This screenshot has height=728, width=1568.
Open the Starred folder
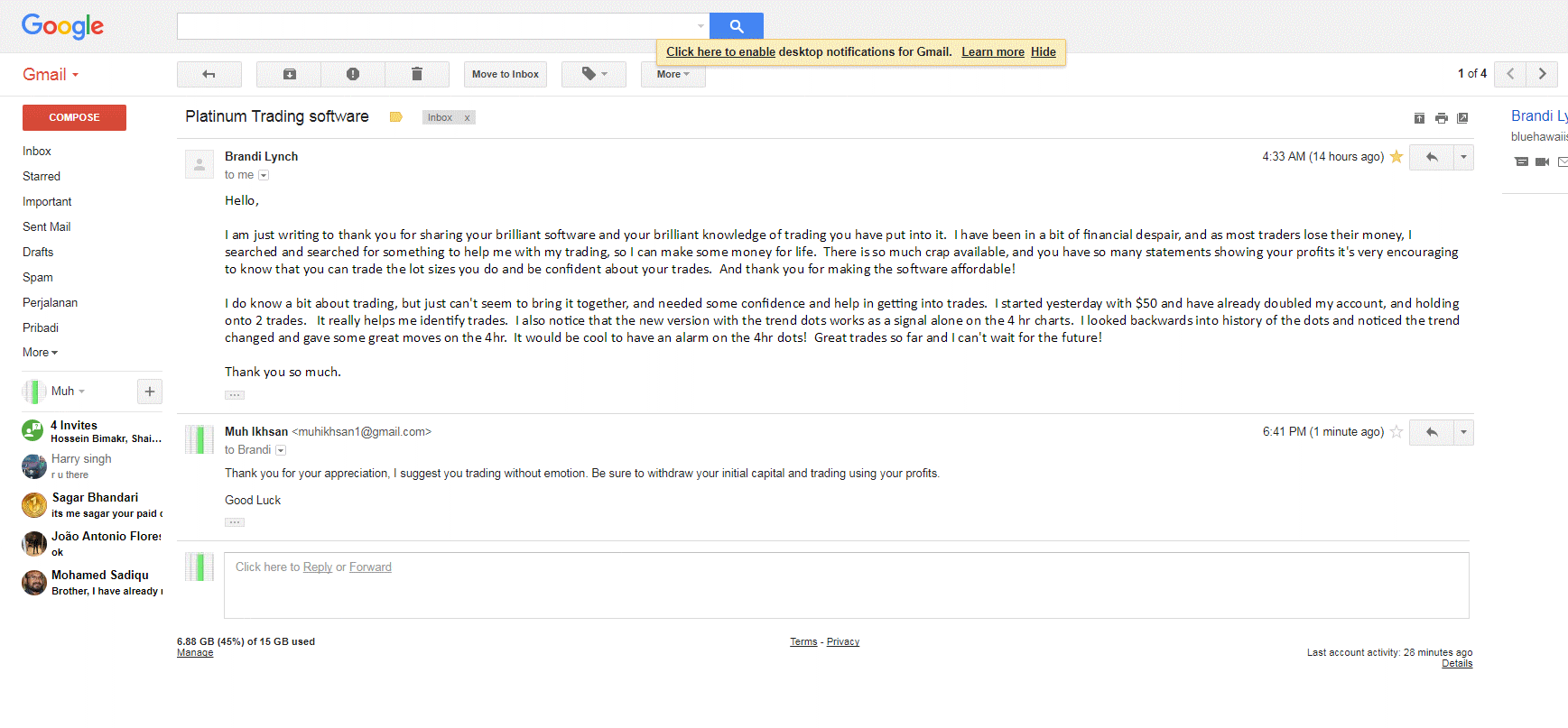(x=42, y=176)
